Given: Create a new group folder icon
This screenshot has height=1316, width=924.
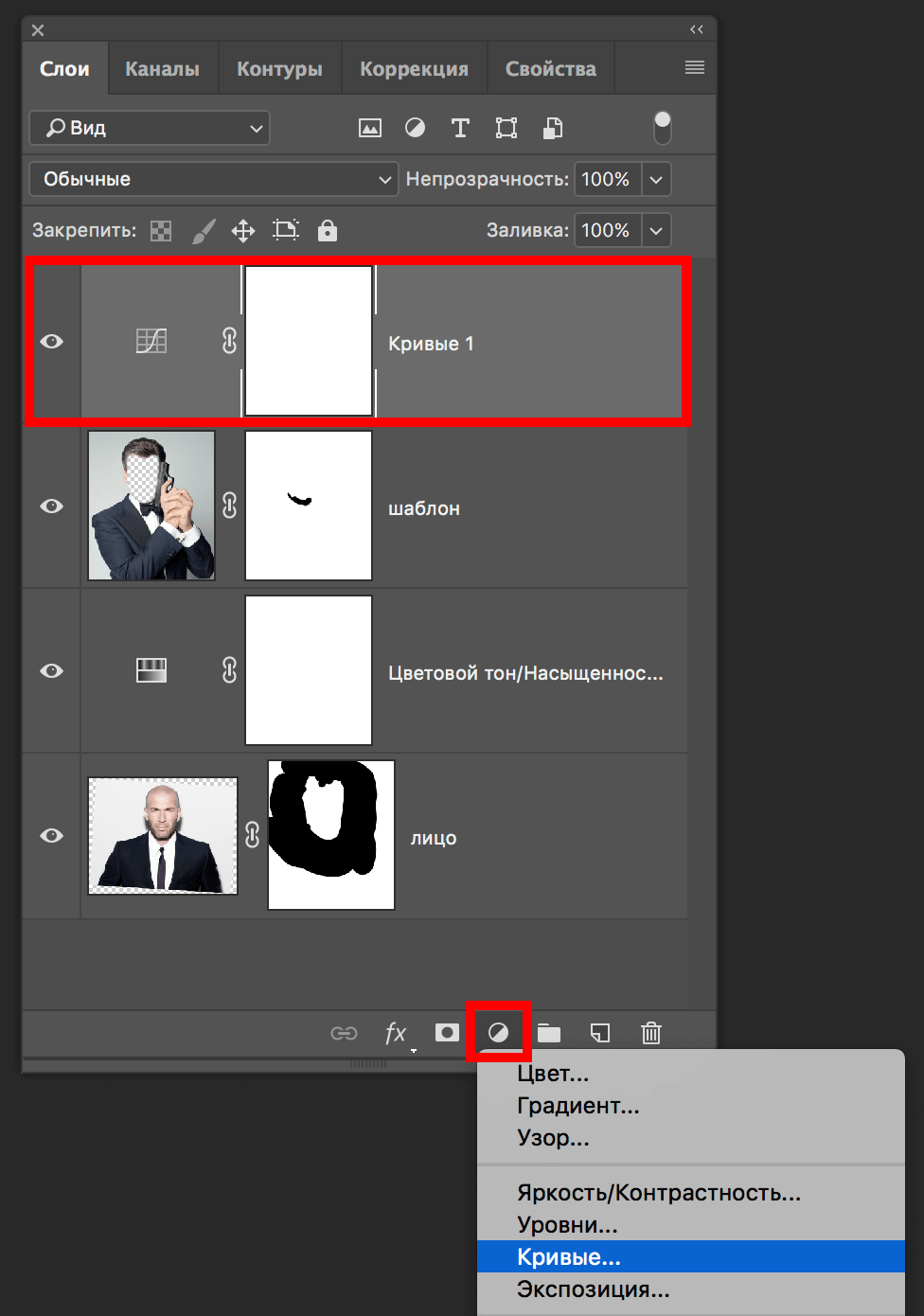Looking at the screenshot, I should (x=549, y=1033).
